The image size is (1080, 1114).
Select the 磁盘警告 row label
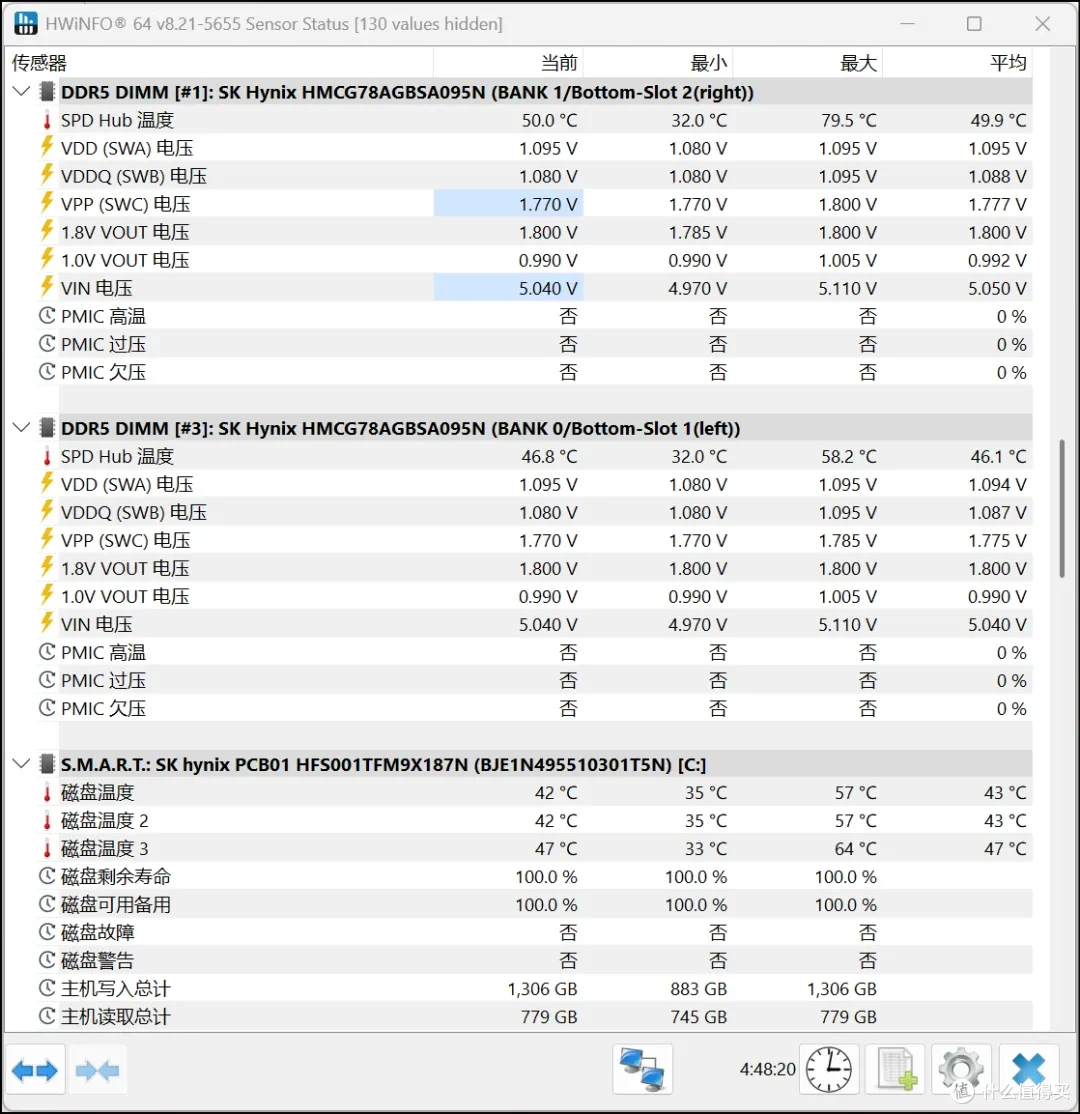pyautogui.click(x=97, y=961)
